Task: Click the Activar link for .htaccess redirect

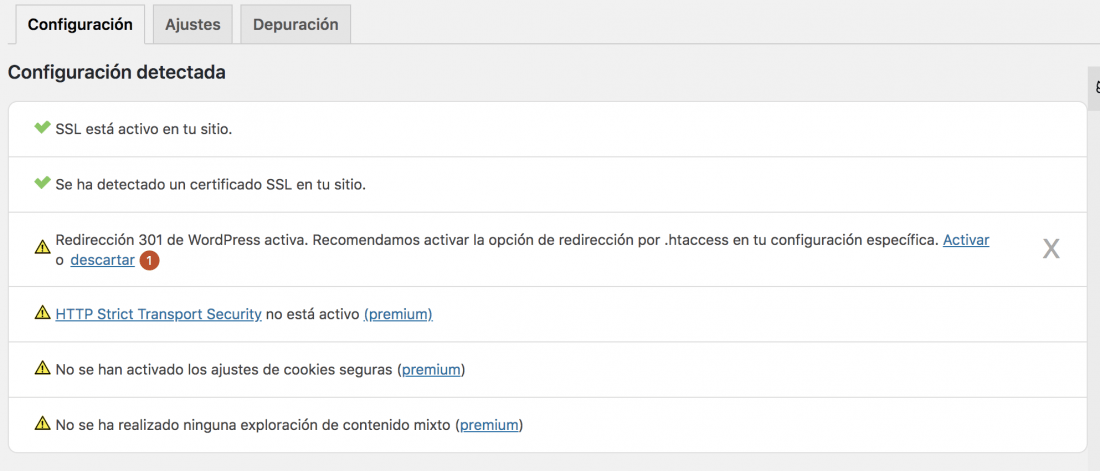Action: point(966,240)
